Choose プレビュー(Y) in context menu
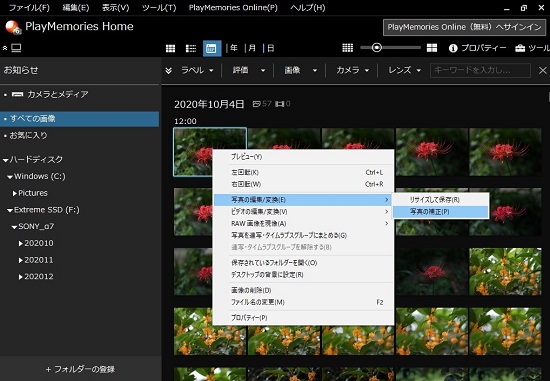This screenshot has width=550, height=381. coord(303,157)
